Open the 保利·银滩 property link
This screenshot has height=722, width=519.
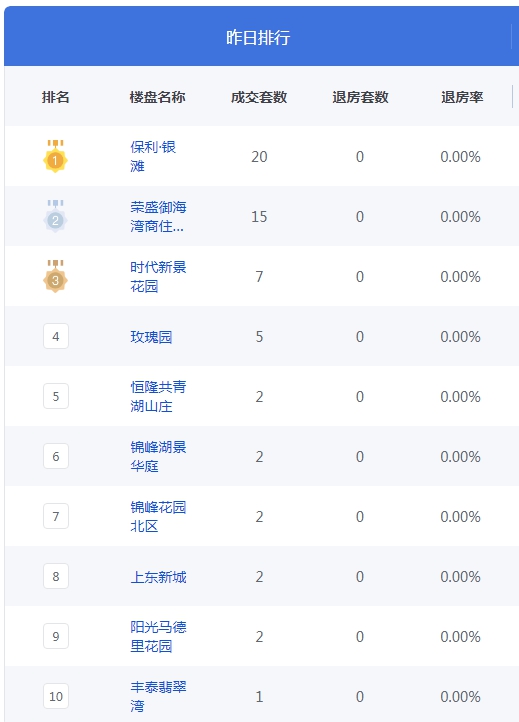[x=153, y=157]
